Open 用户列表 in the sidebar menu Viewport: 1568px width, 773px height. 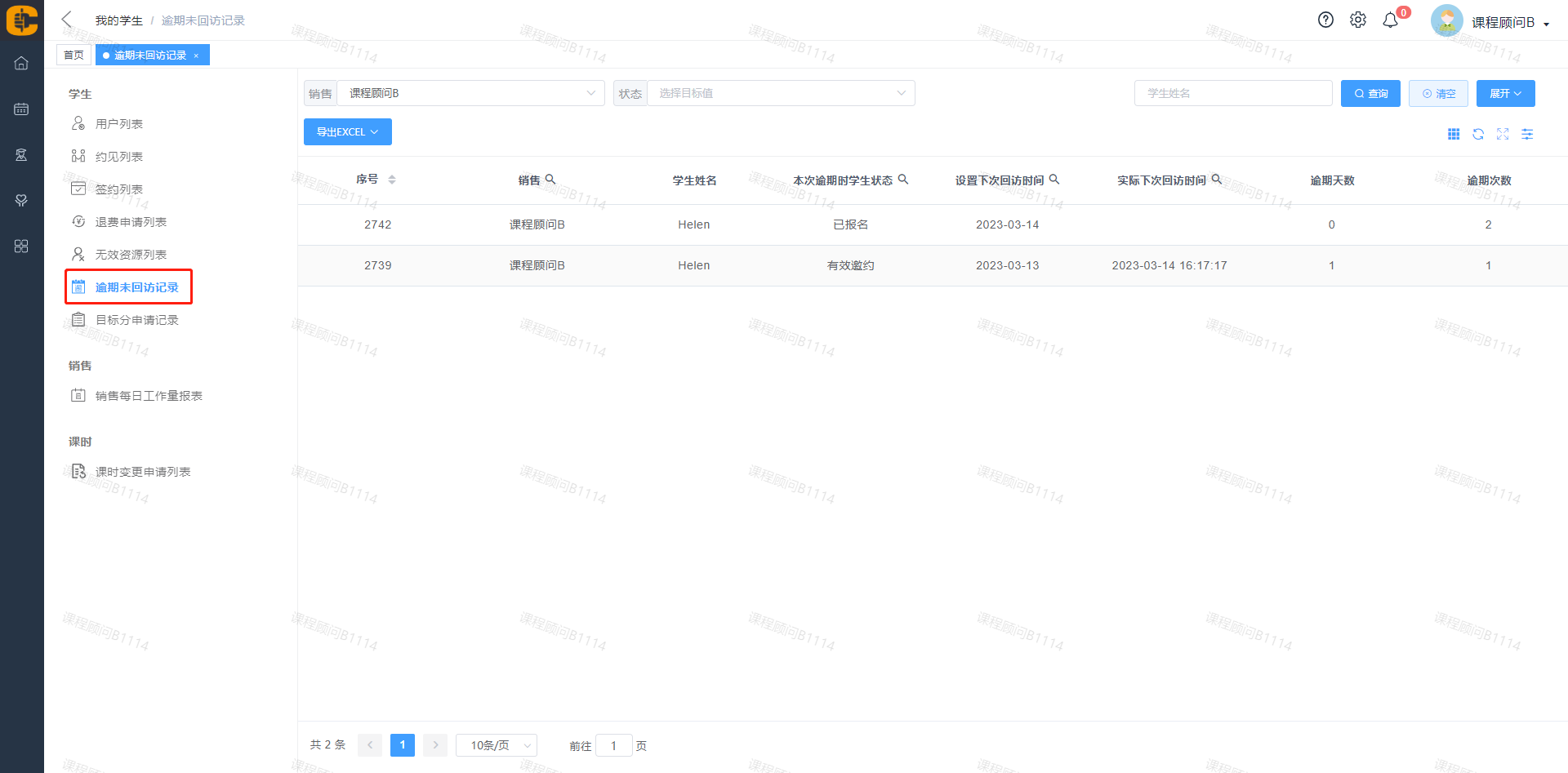[119, 124]
